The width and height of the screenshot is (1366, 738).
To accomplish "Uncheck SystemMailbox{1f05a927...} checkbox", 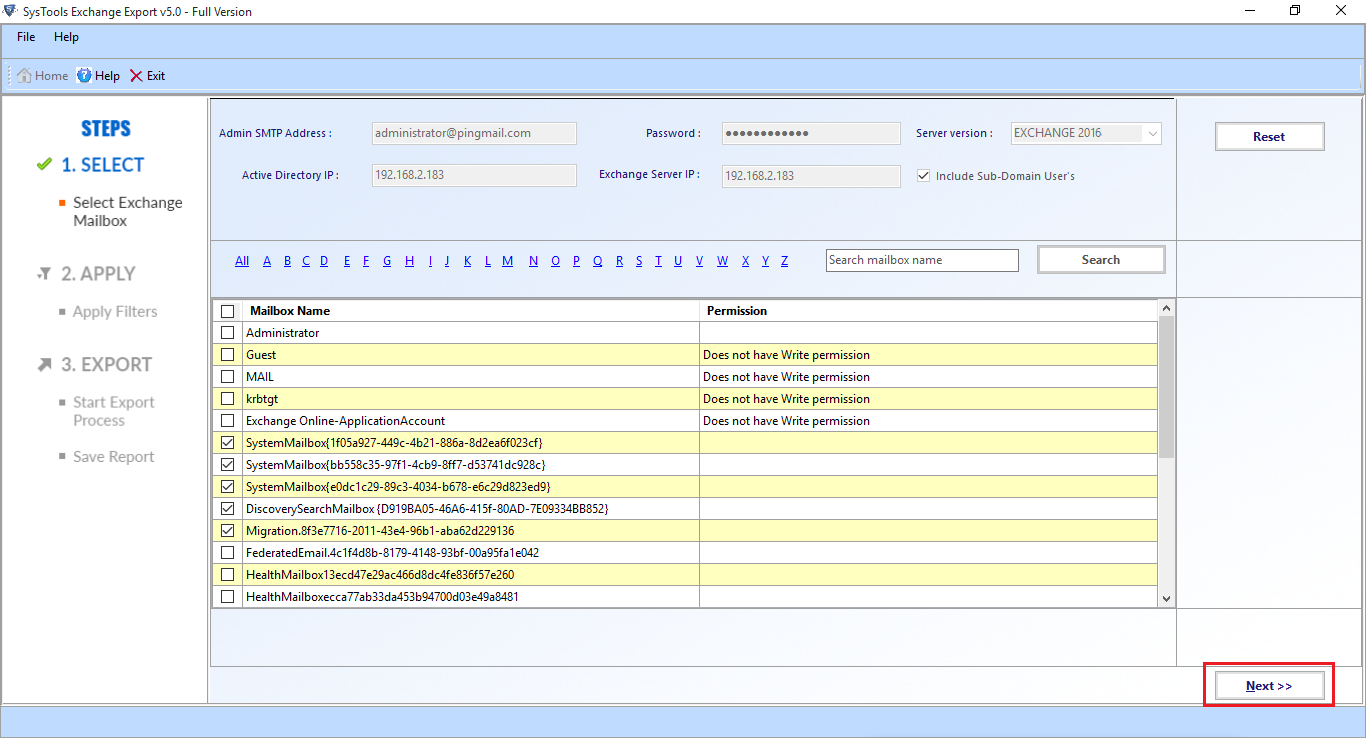I will (x=227, y=443).
